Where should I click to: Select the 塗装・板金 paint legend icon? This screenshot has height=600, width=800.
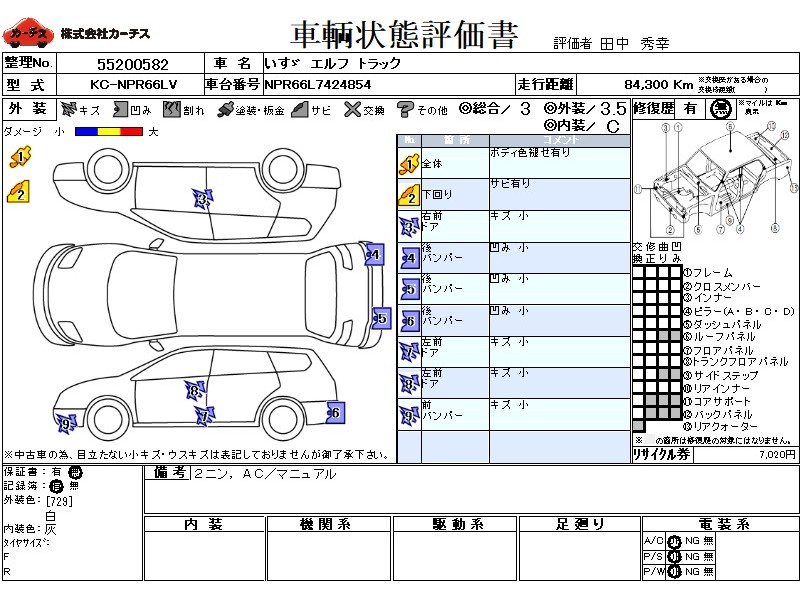pyautogui.click(x=225, y=109)
